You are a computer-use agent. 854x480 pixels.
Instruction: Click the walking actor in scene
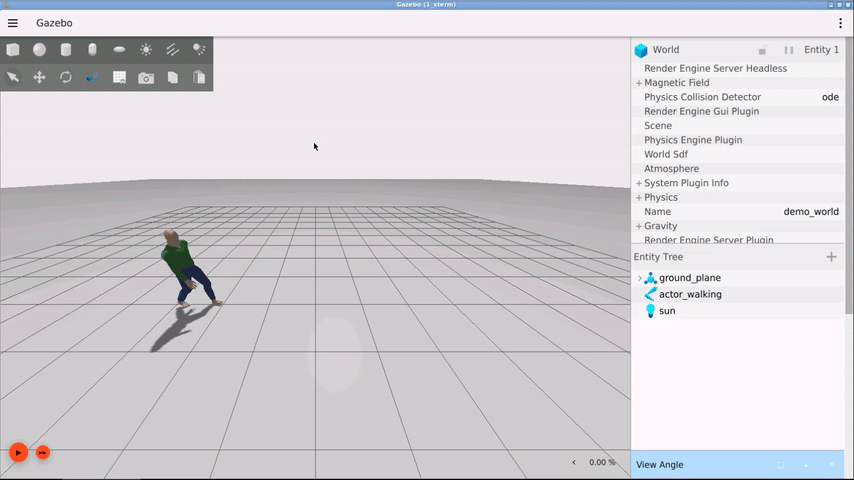coord(186,268)
